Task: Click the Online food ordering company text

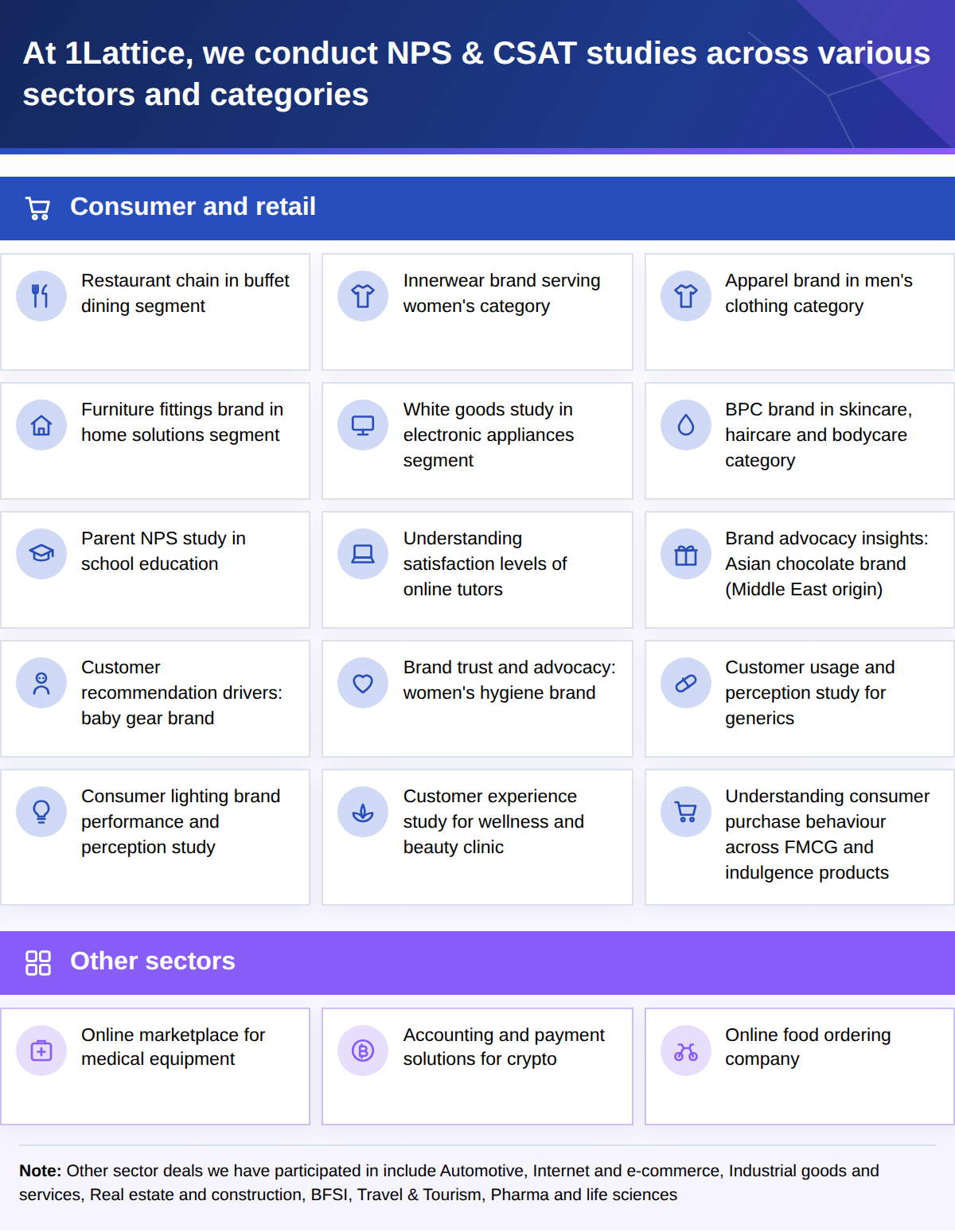Action: [x=808, y=1047]
